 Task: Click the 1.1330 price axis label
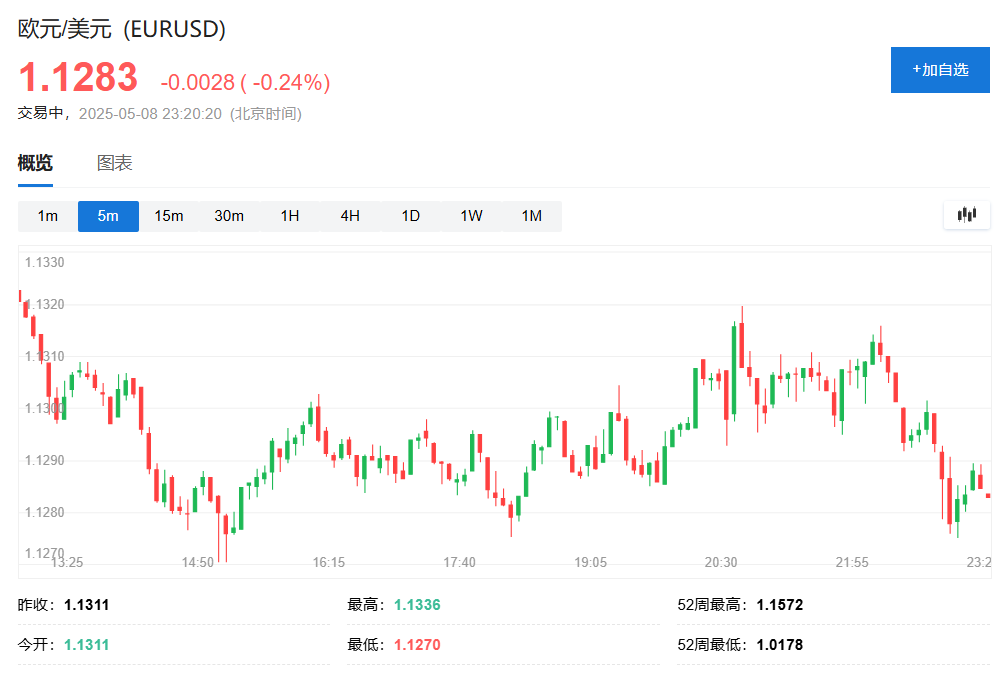coord(45,262)
